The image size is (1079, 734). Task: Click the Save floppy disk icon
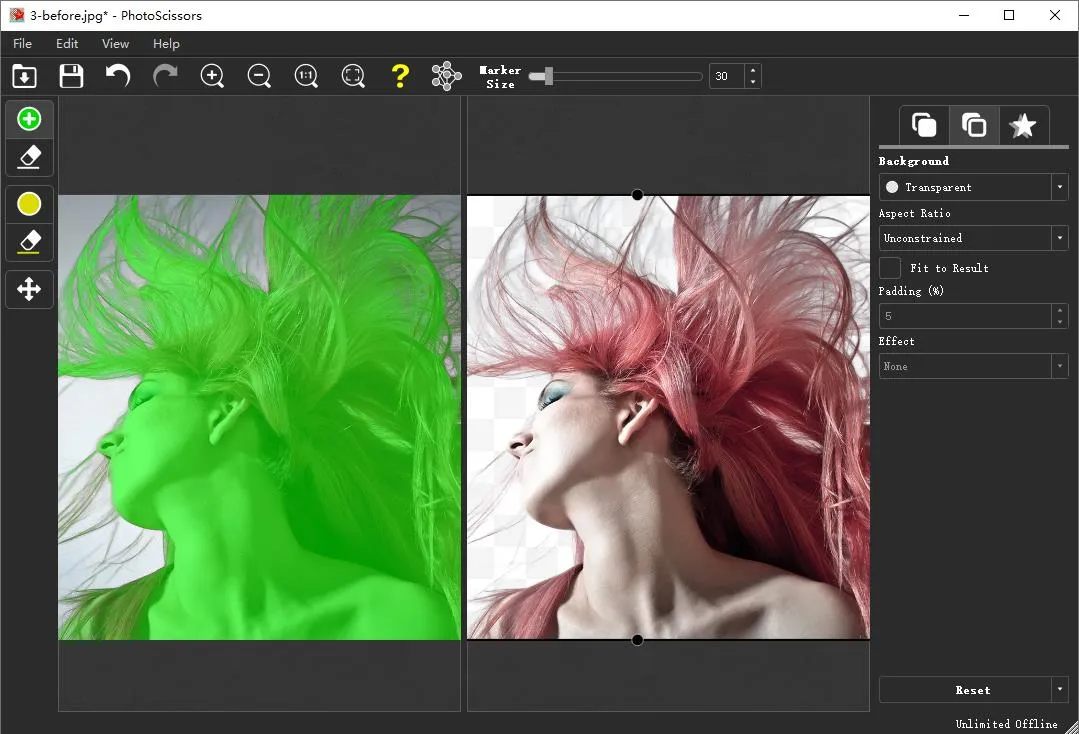pos(71,76)
